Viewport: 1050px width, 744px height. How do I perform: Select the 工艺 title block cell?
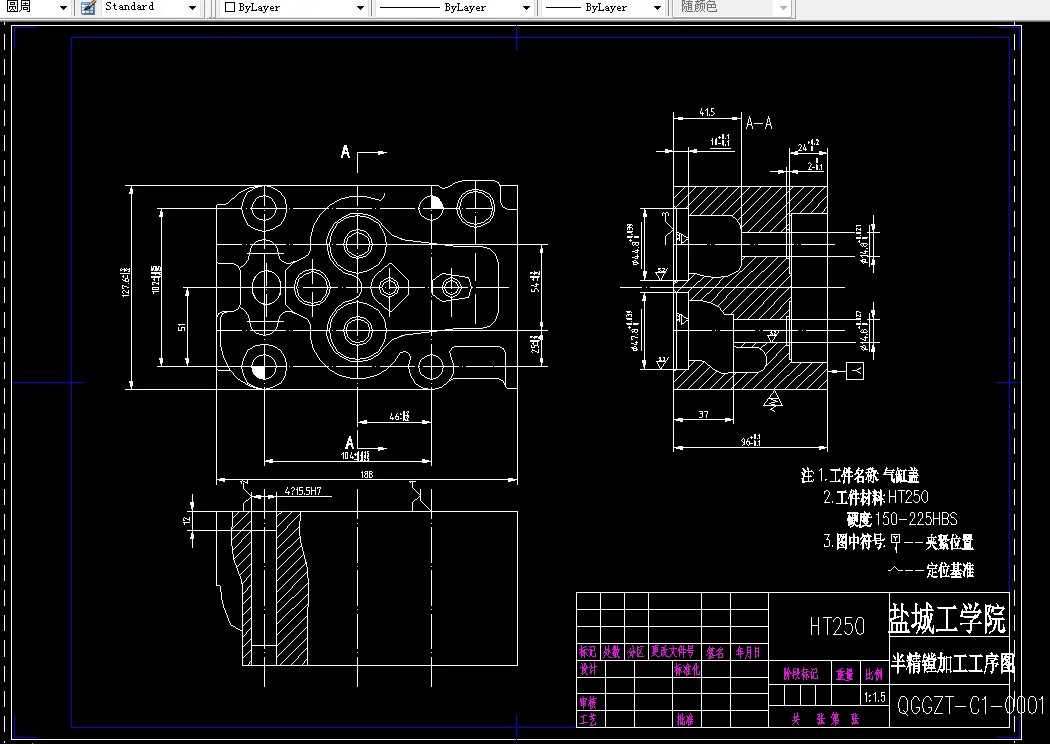pos(588,720)
